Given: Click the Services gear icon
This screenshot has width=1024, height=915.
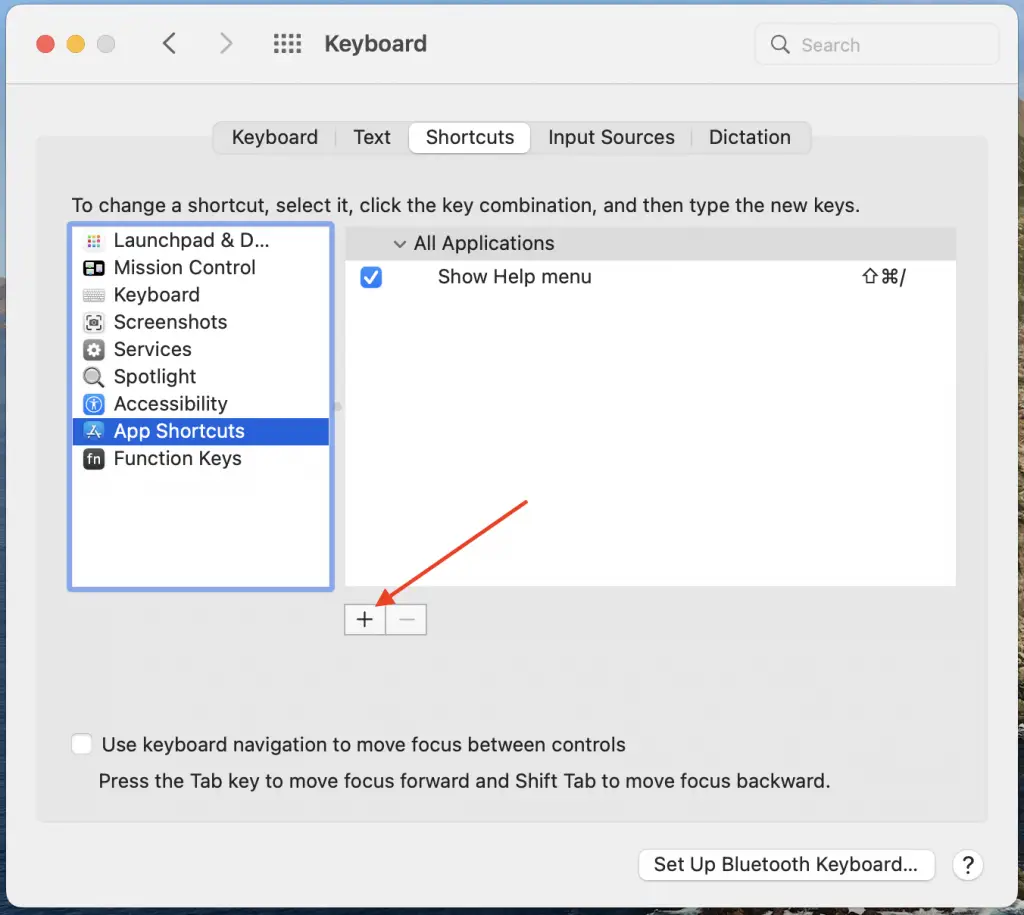Looking at the screenshot, I should [x=94, y=350].
